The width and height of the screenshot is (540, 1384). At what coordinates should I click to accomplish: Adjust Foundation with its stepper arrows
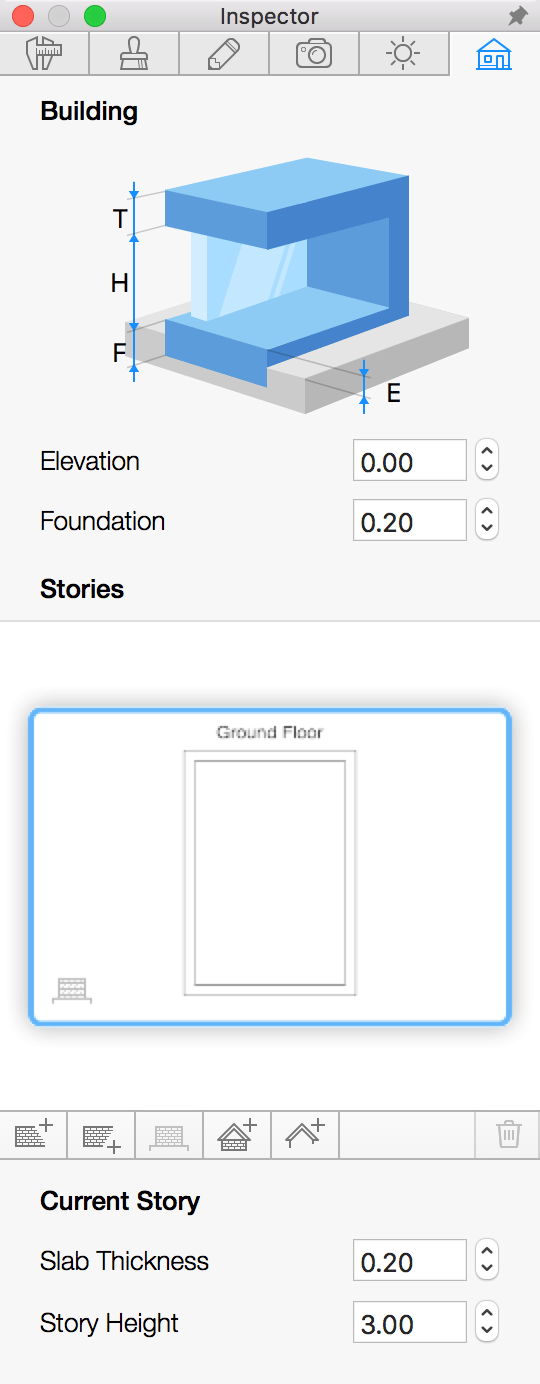coord(487,521)
